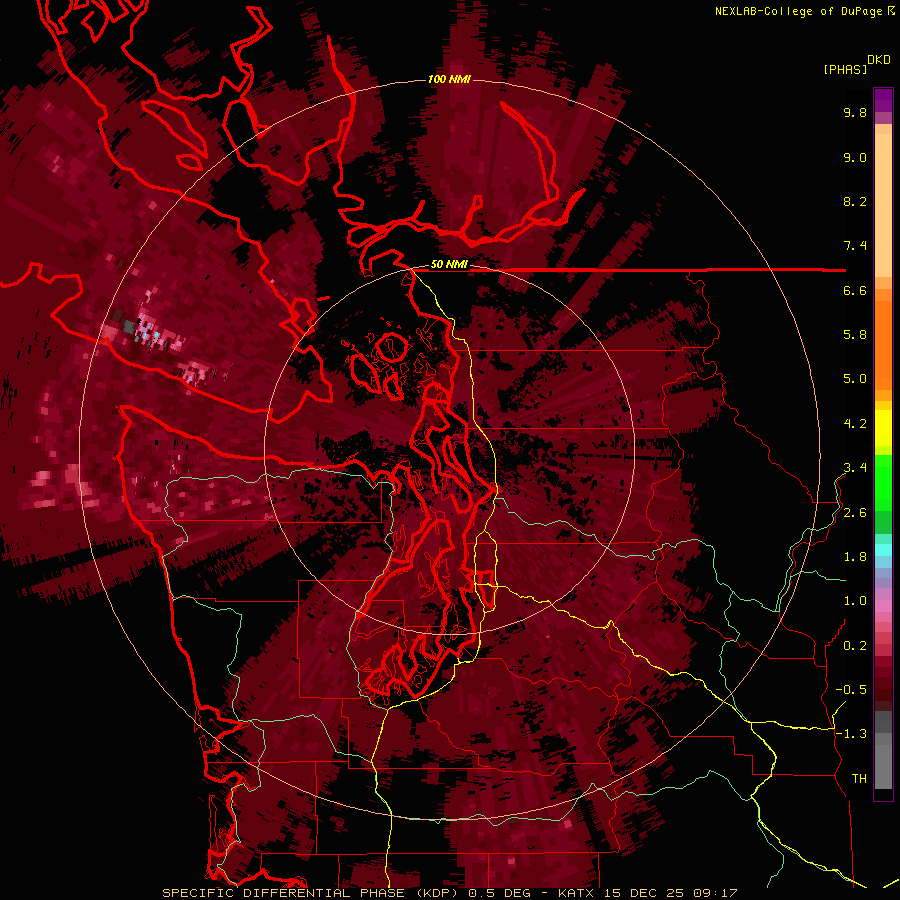Screen dimensions: 900x900
Task: Click the KATX radar site identifier
Action: (x=576, y=893)
